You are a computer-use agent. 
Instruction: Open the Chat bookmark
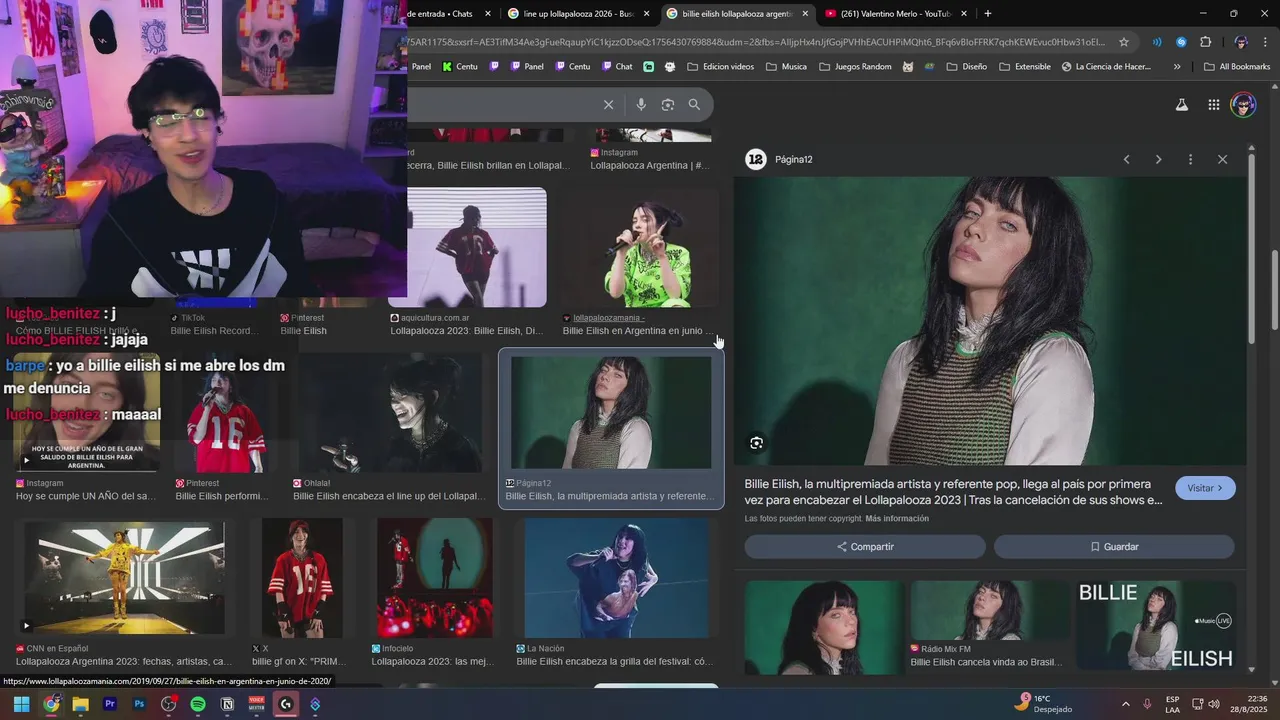pos(617,67)
